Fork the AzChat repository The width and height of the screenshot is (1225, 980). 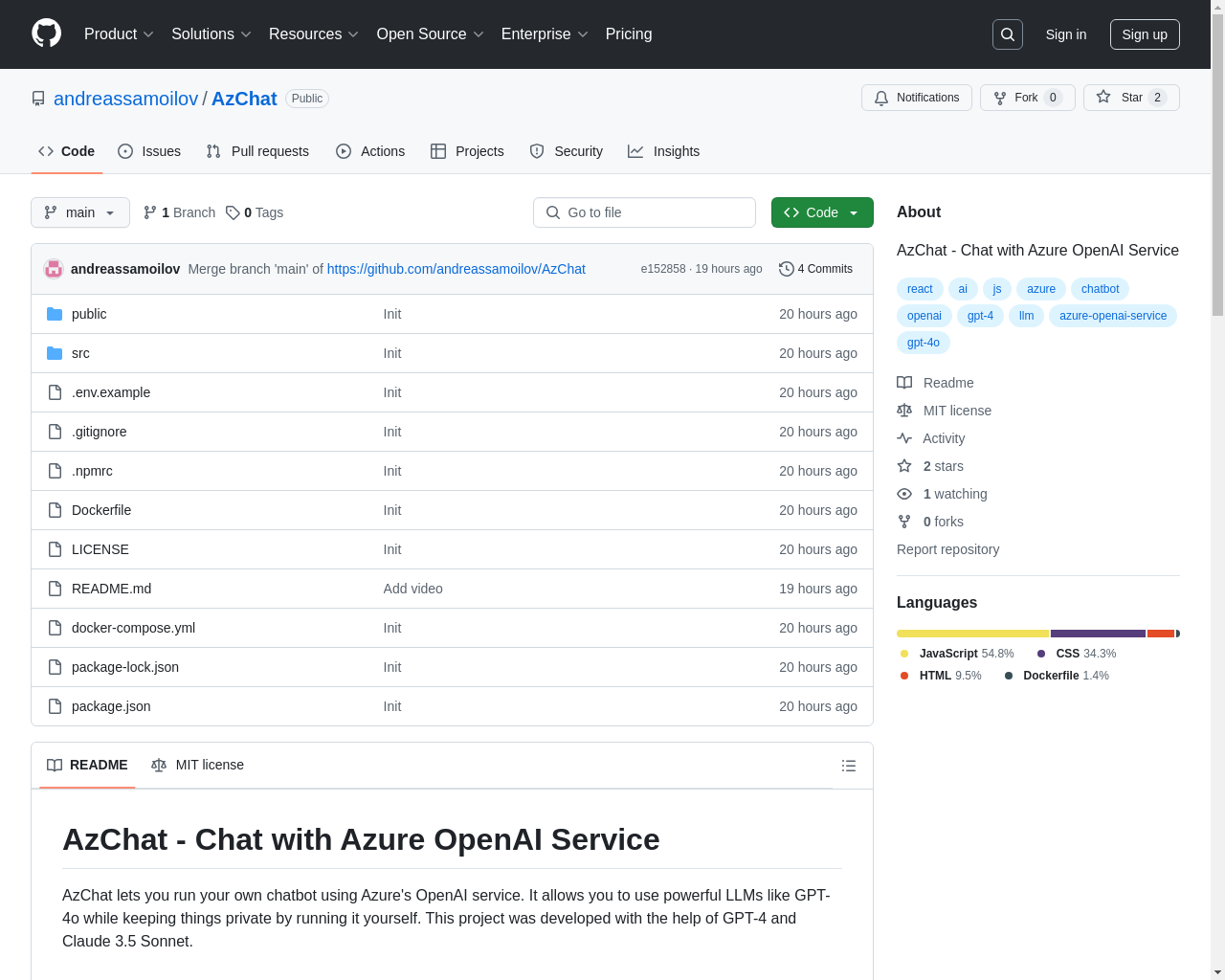click(x=1028, y=98)
